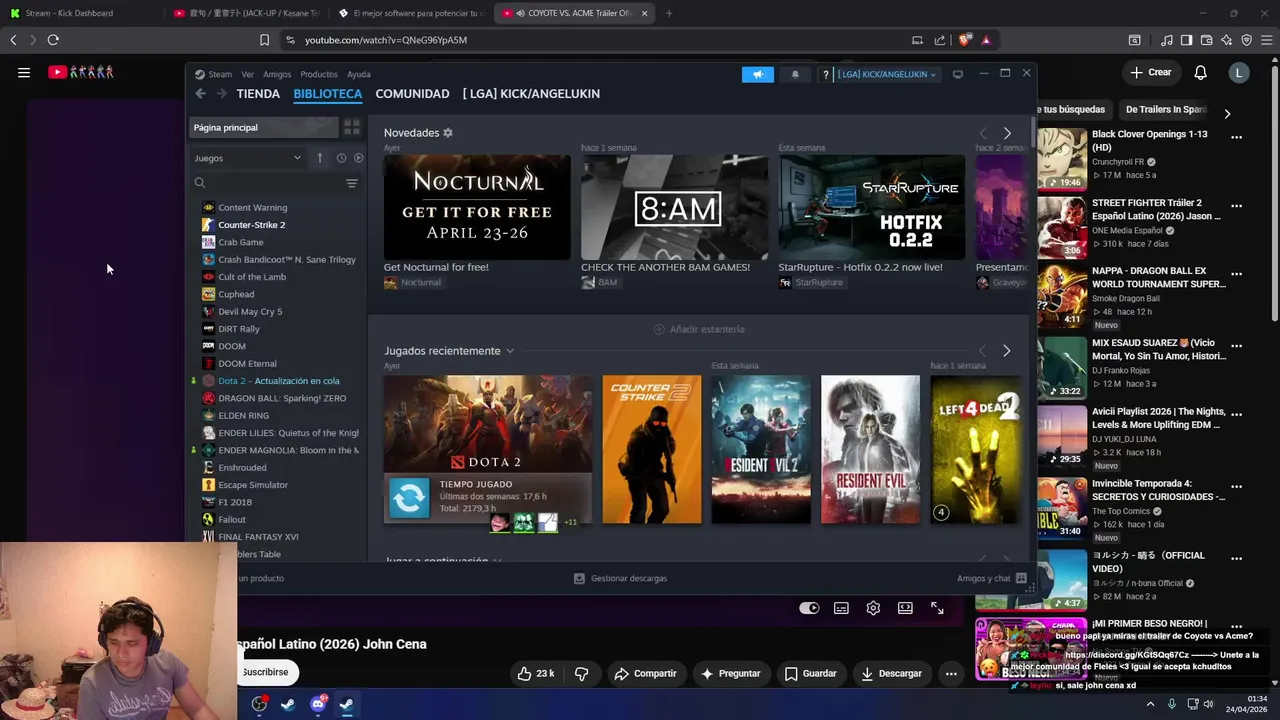
Task: Filter library by ready-to-play icon
Action: tap(358, 158)
